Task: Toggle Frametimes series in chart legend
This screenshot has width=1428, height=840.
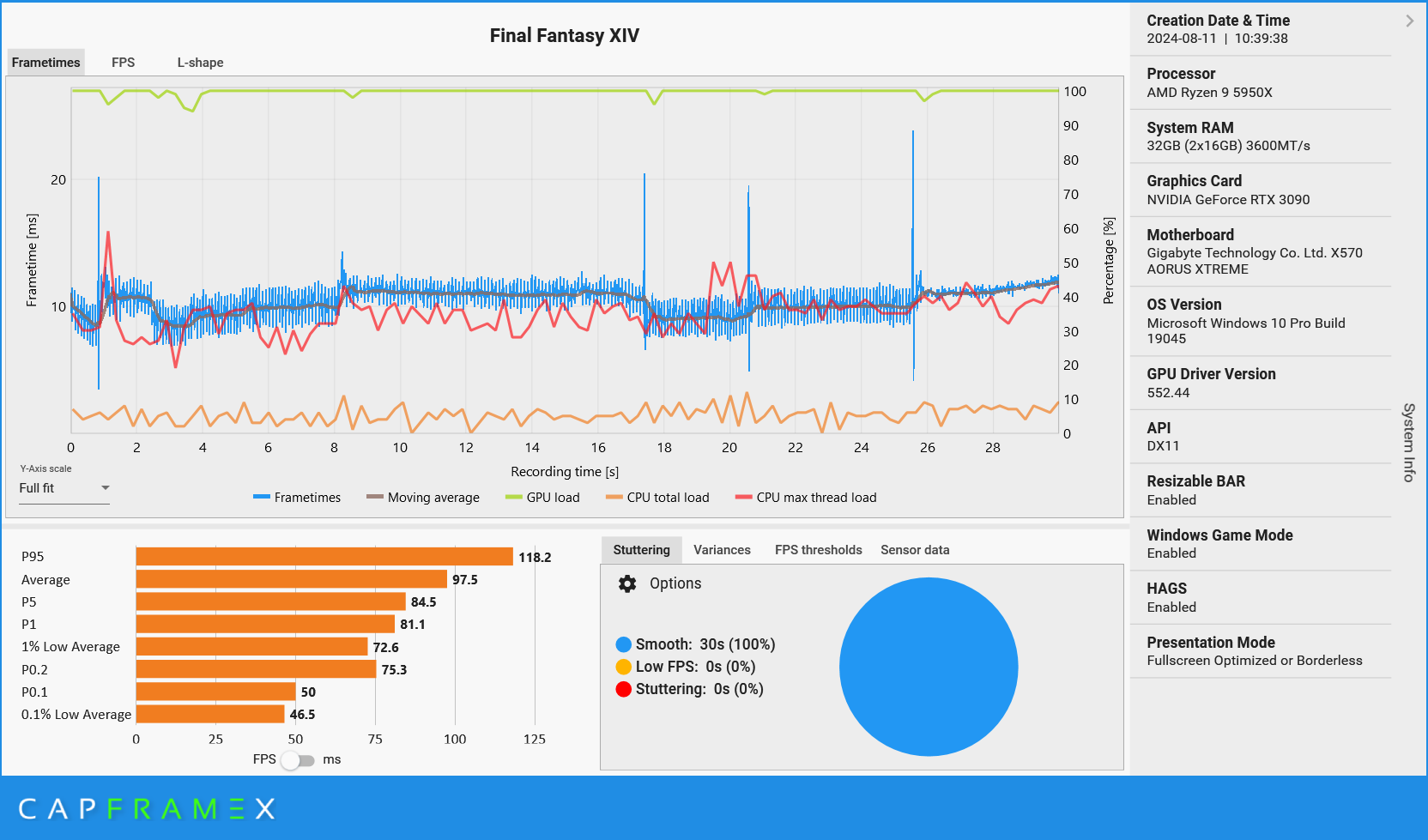Action: (297, 498)
